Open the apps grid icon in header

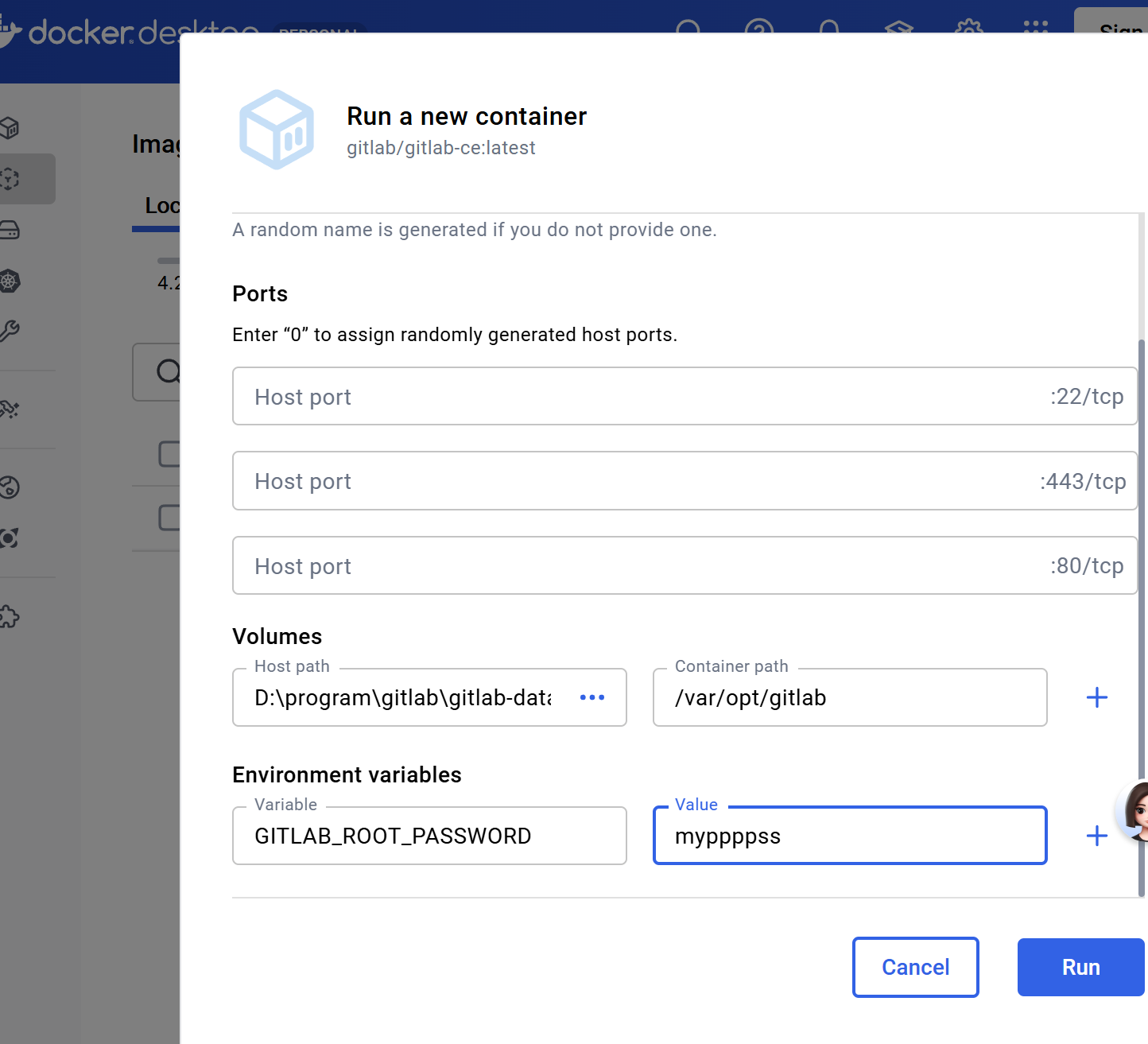coord(1036,28)
